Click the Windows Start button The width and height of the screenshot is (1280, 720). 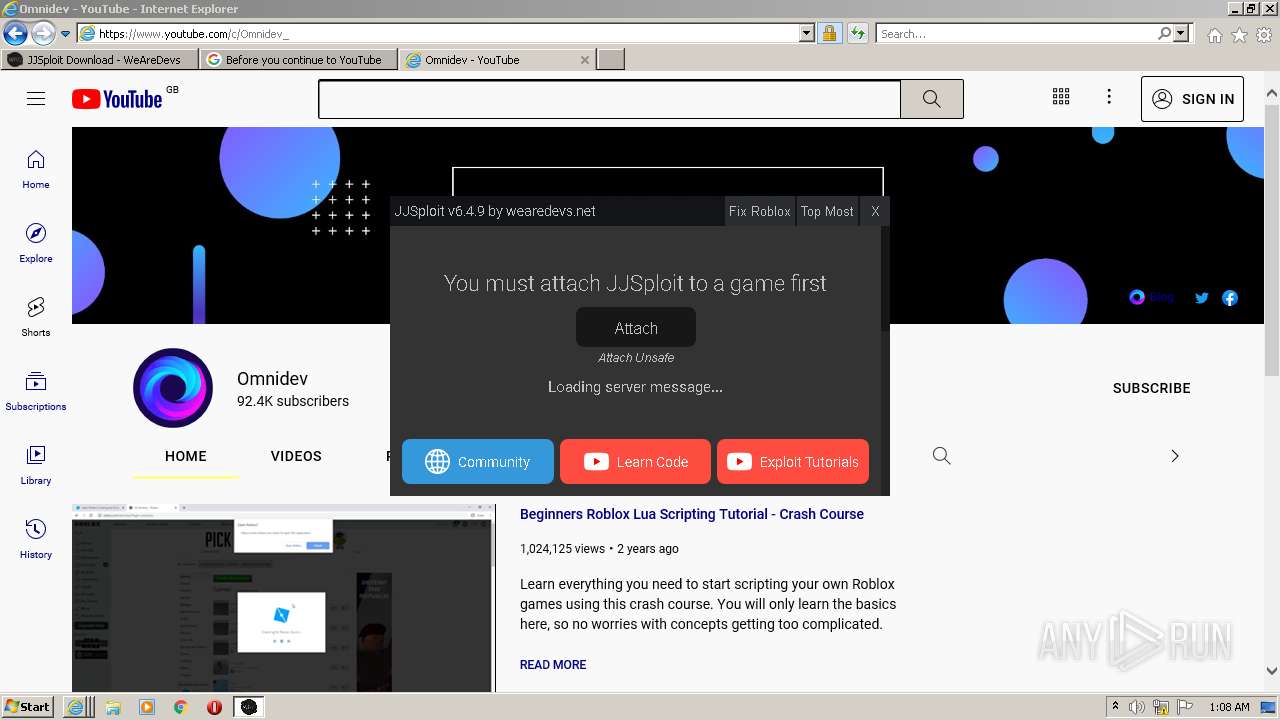coord(27,706)
